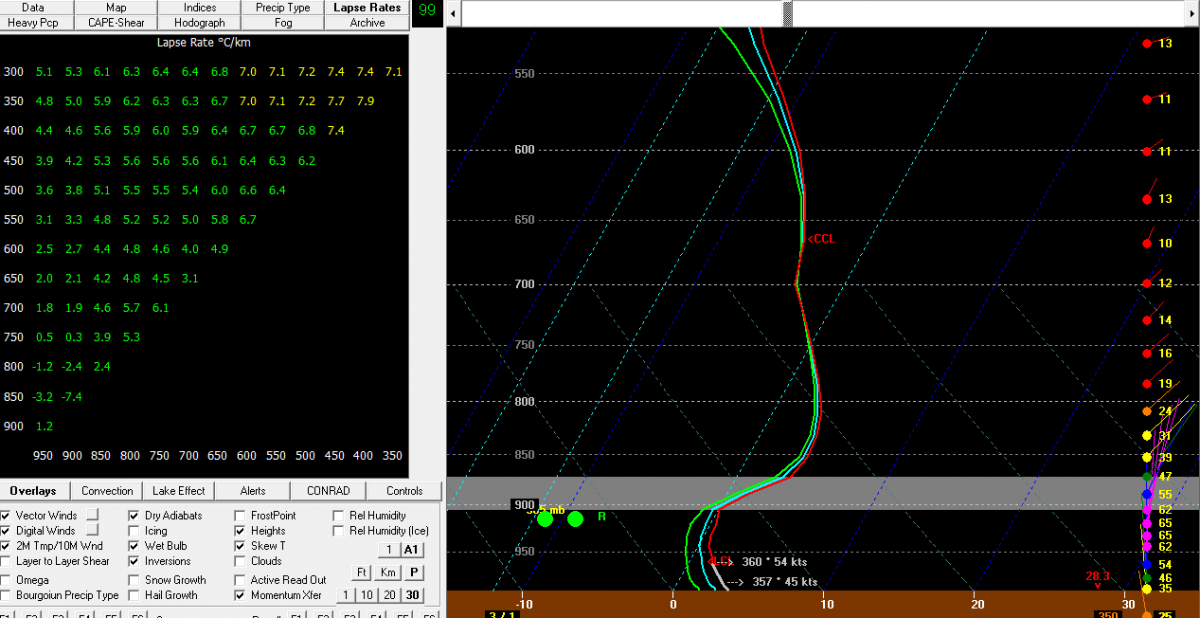Select the Overlays panel tab
This screenshot has width=1200, height=618.
34,491
